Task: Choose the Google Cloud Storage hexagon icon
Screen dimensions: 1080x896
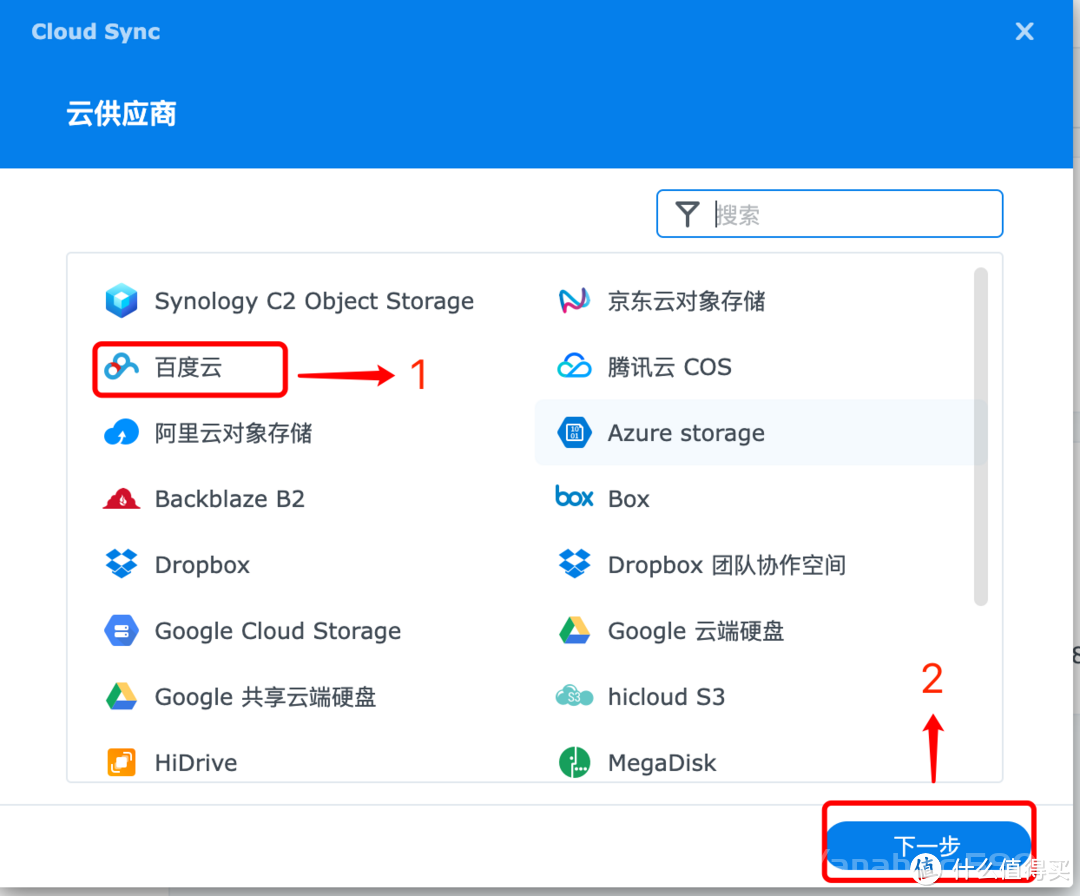Action: tap(121, 630)
